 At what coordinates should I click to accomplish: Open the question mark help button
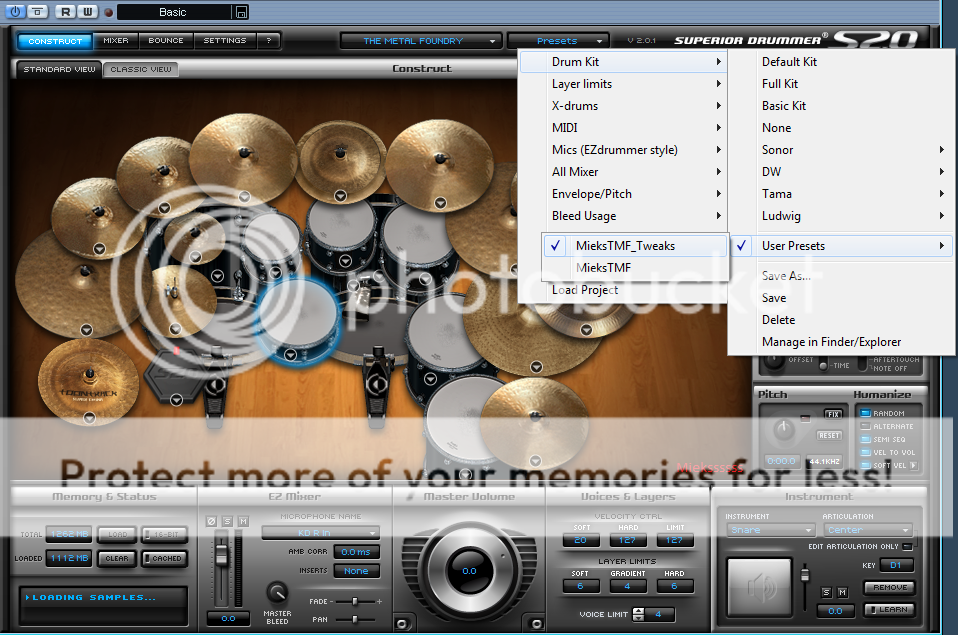coord(268,40)
